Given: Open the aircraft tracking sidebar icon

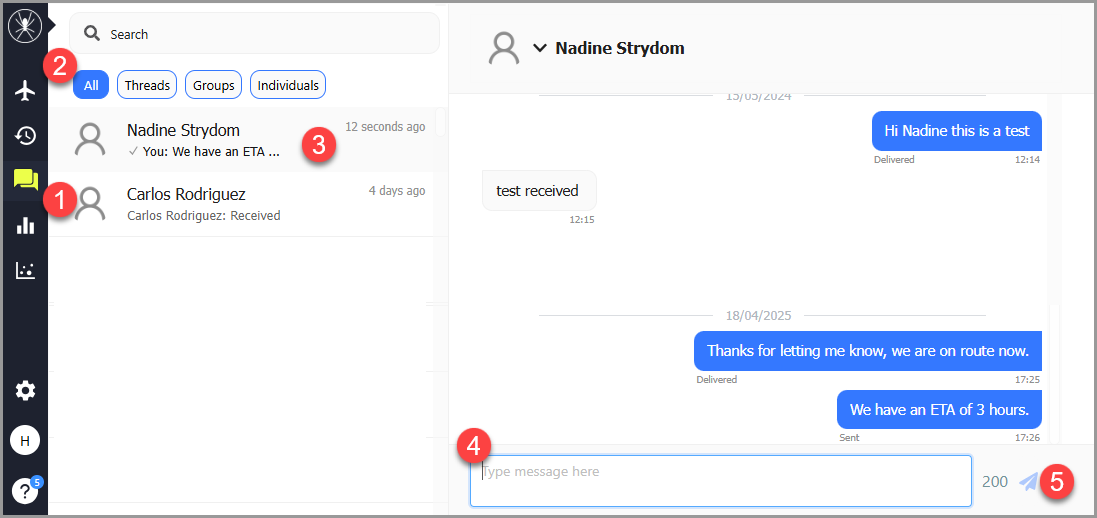Looking at the screenshot, I should [25, 90].
